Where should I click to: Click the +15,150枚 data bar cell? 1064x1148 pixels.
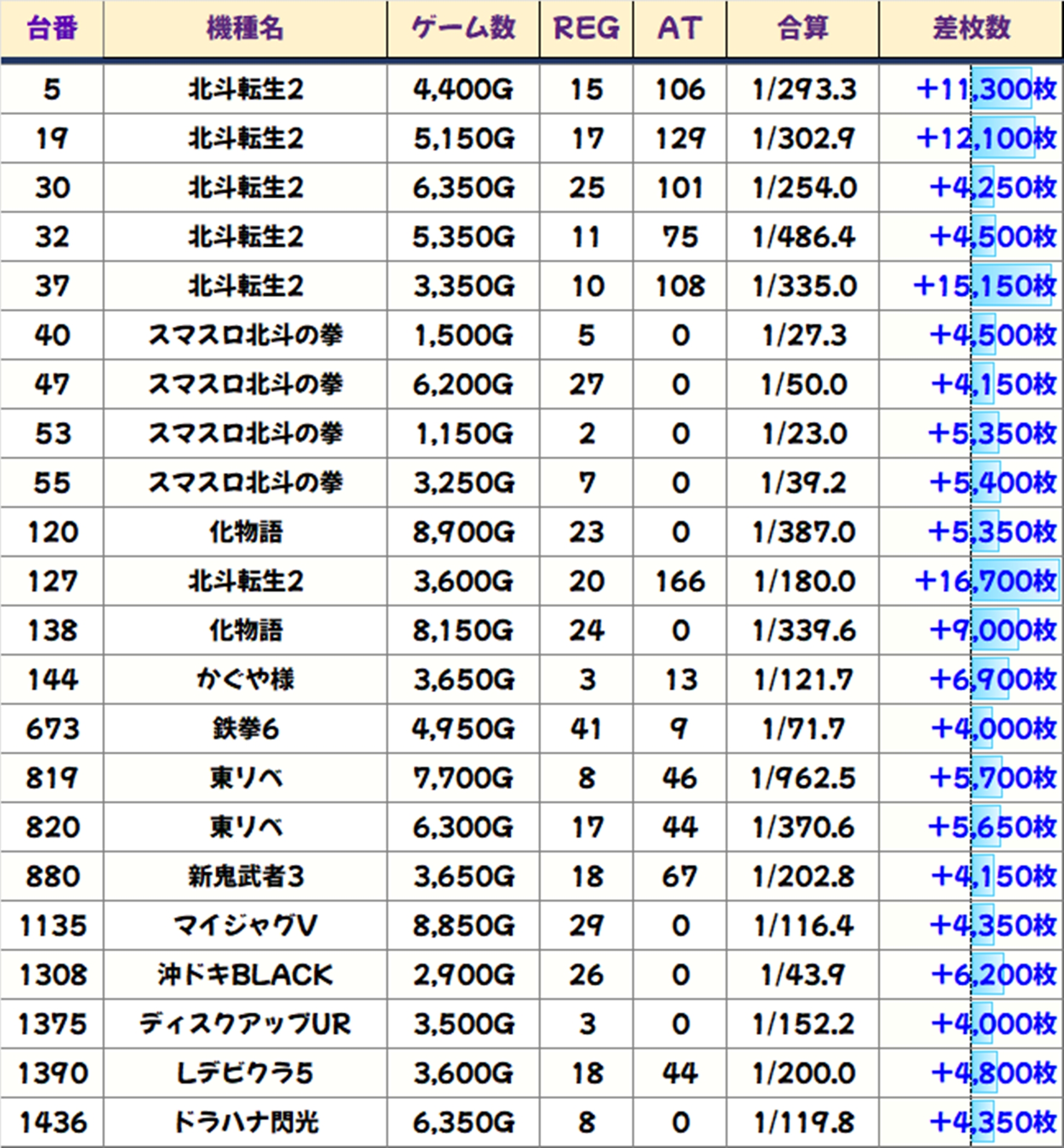[x=984, y=286]
